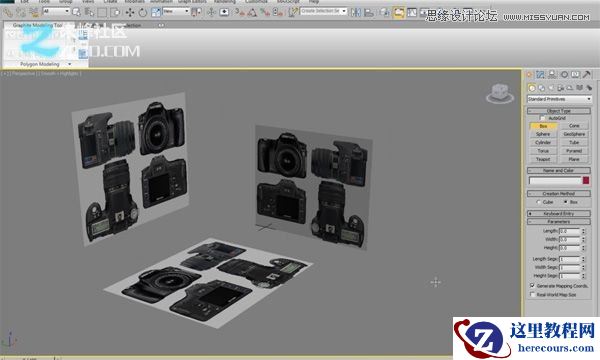Click the Plane primitive button
This screenshot has width=600, height=360.
[574, 159]
